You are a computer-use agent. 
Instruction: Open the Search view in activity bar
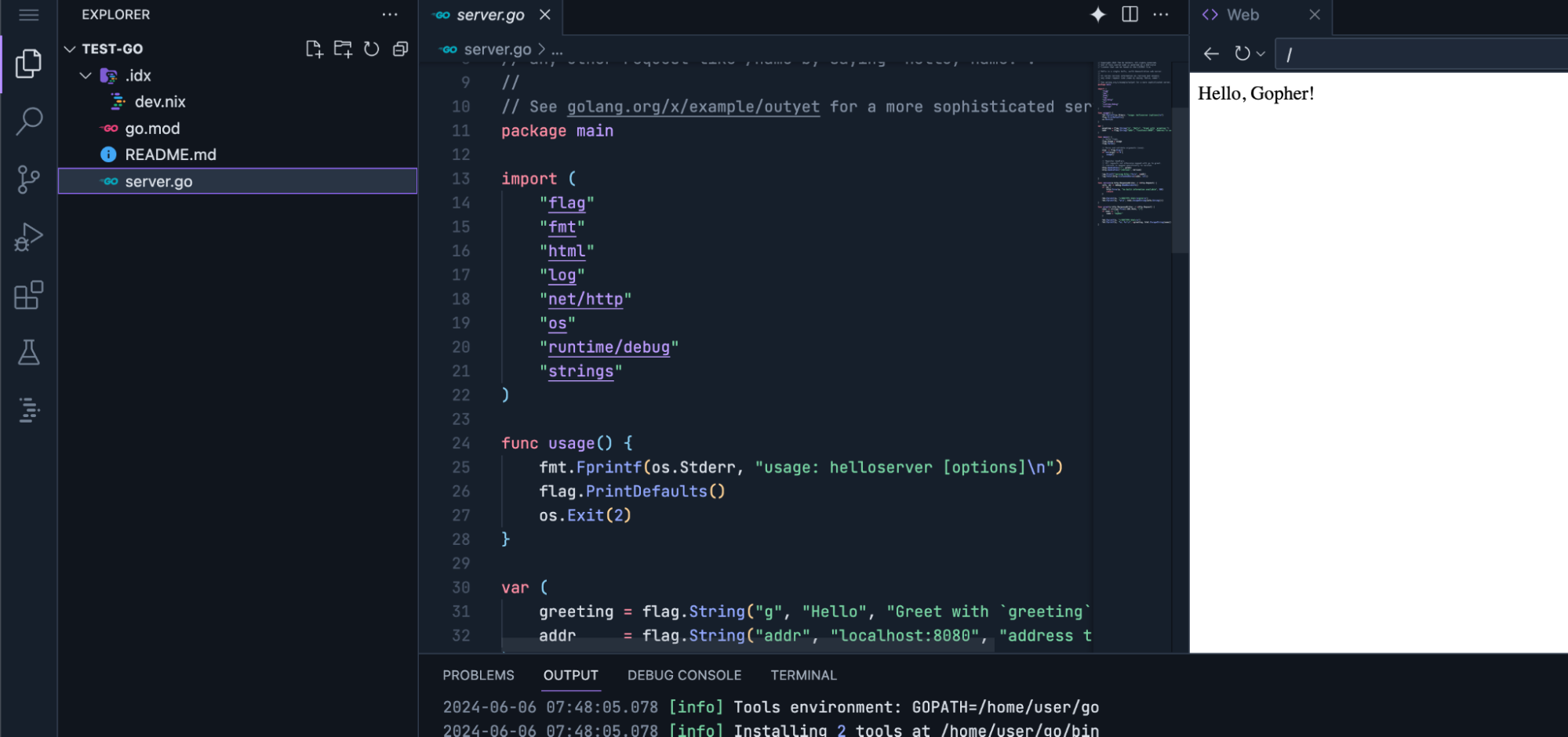(x=29, y=121)
